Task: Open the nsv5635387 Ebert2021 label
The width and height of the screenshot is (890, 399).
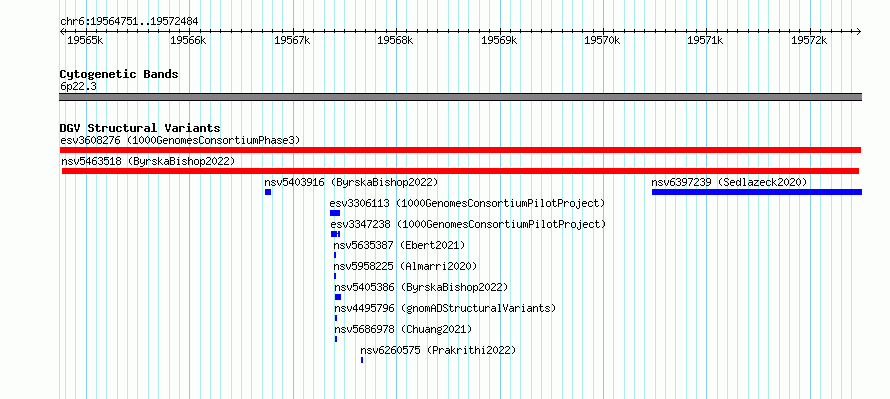Action: pos(400,245)
